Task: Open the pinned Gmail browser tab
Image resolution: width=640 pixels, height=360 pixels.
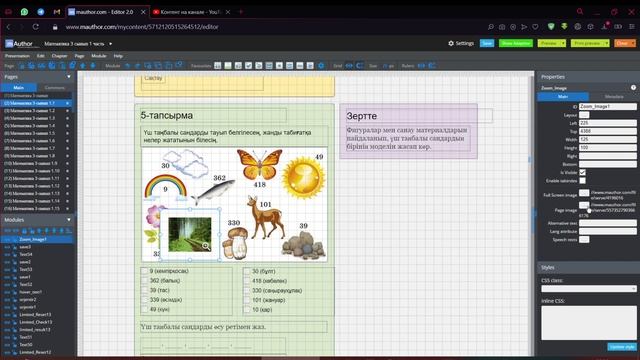Action: pyautogui.click(x=57, y=12)
